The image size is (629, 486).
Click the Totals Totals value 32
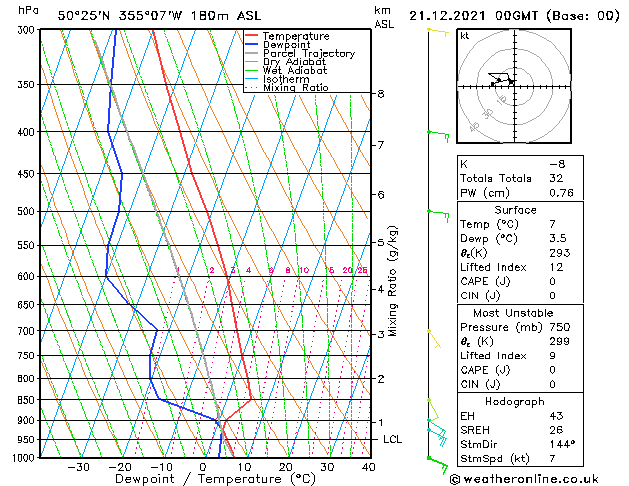point(556,178)
